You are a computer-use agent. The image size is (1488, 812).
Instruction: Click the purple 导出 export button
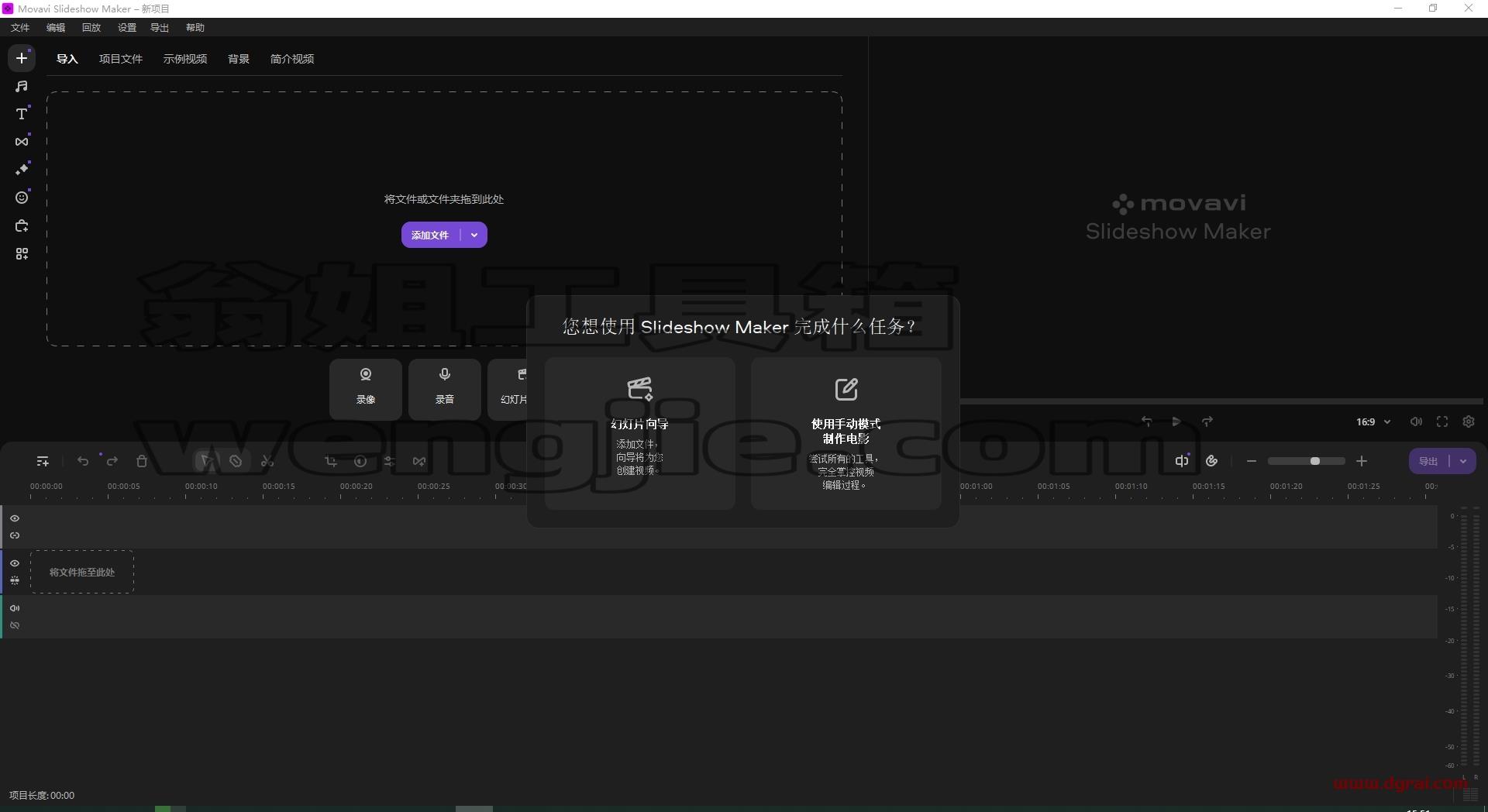click(1428, 461)
